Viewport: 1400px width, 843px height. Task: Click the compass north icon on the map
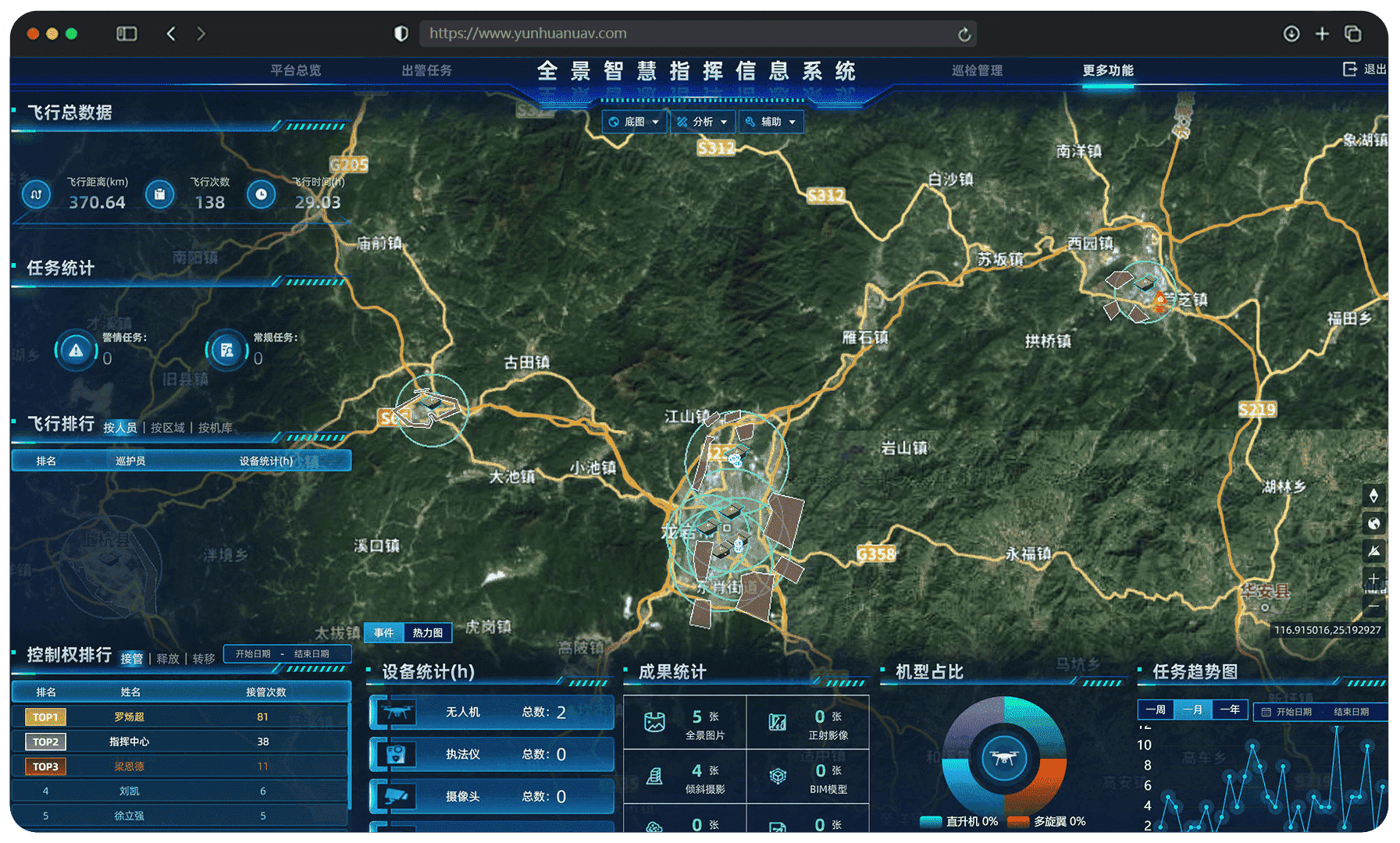[1373, 496]
